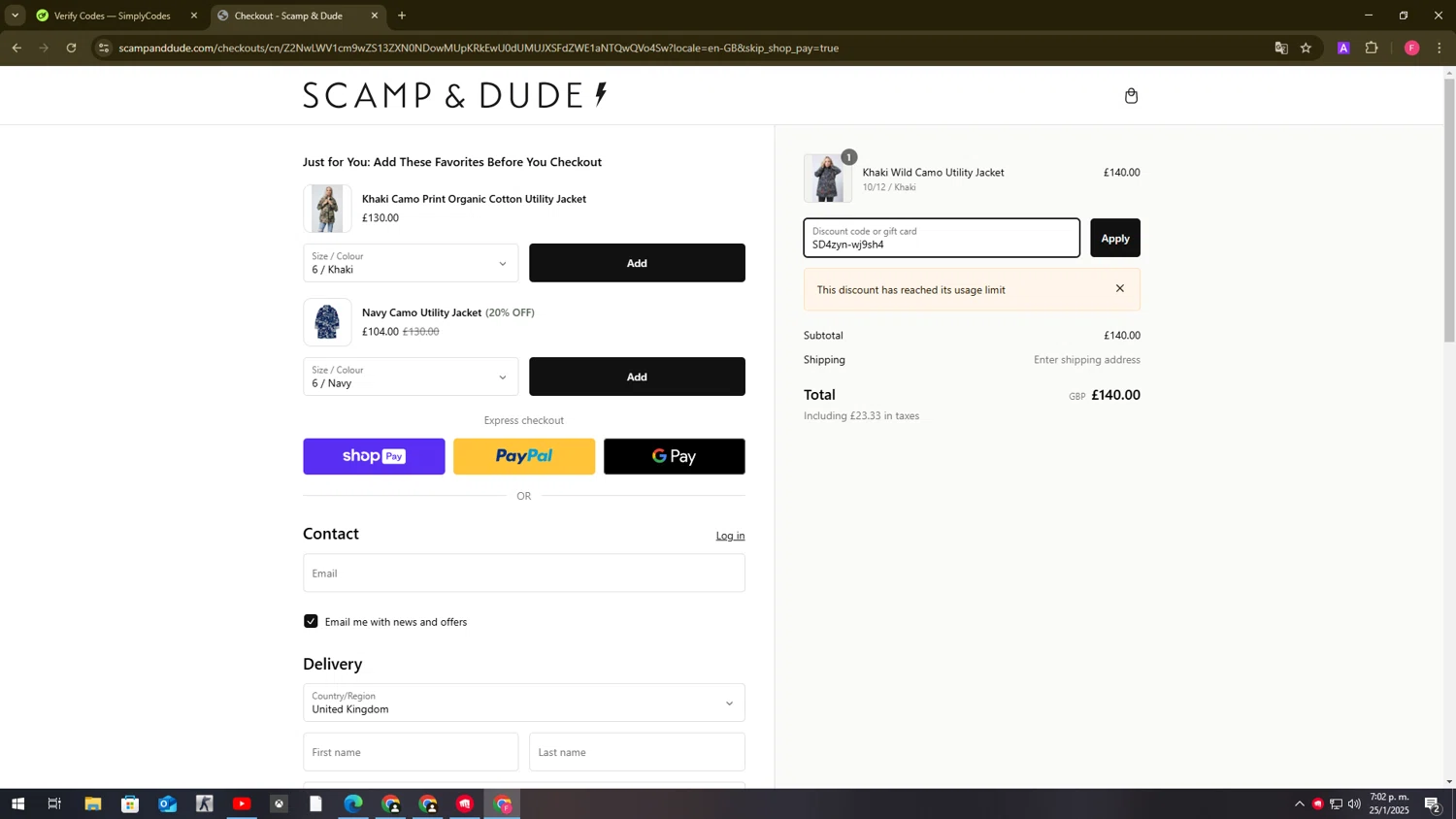Open the browser extensions puzzle icon
Screen dimensions: 1456x819
point(1372,48)
